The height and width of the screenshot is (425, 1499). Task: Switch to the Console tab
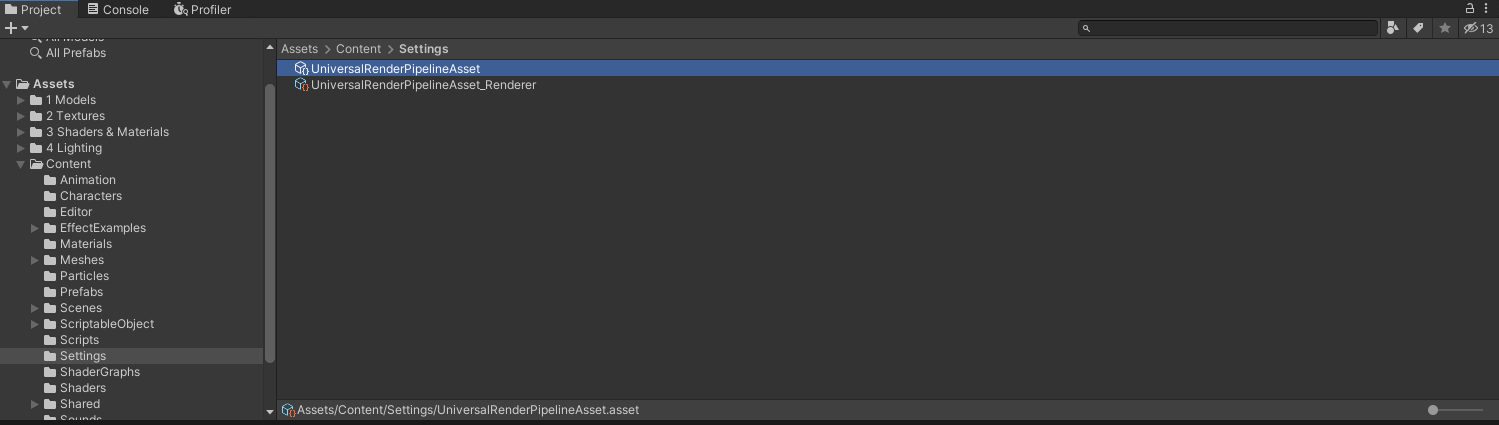tap(117, 10)
